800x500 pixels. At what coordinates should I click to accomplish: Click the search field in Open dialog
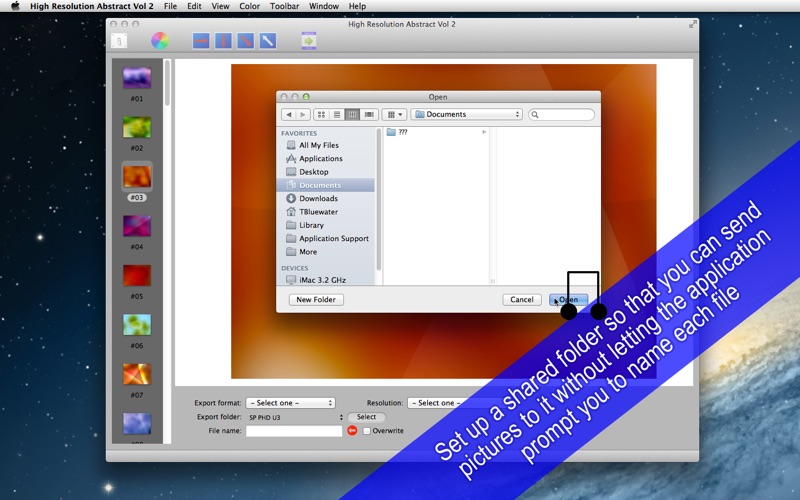coord(561,114)
